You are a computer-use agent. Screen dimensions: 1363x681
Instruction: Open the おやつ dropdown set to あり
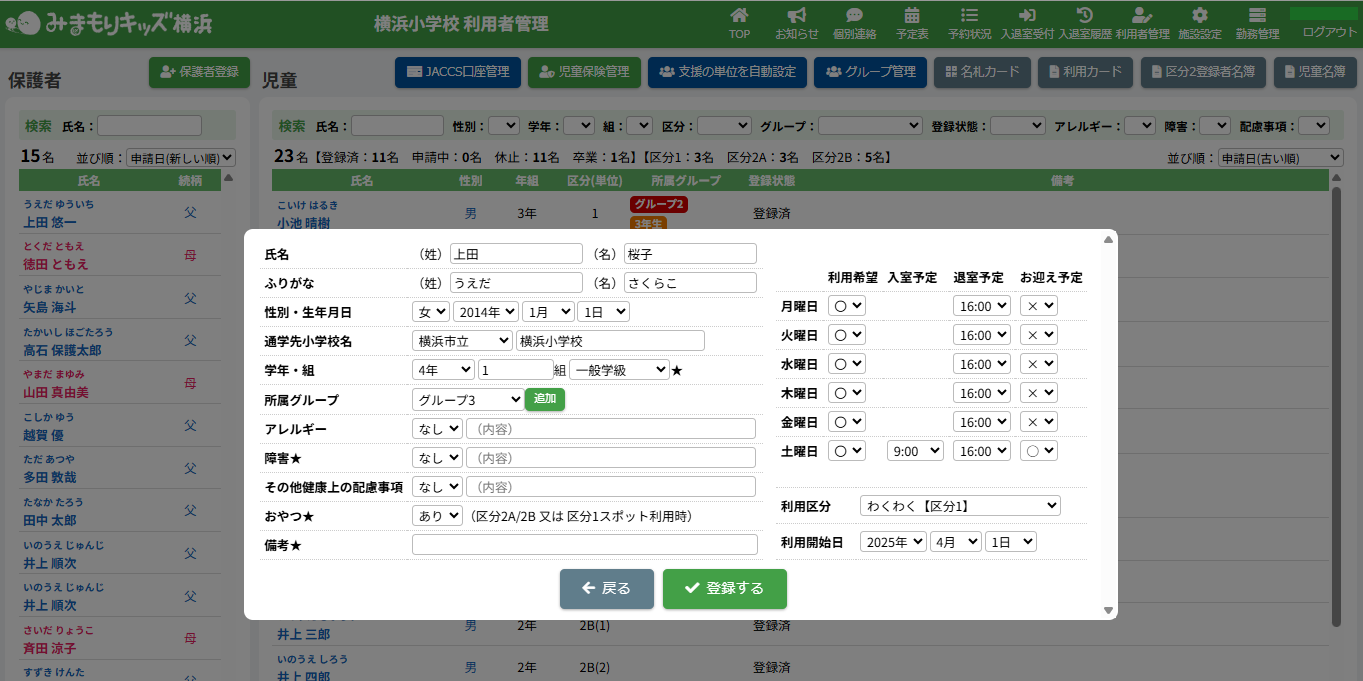point(437,516)
